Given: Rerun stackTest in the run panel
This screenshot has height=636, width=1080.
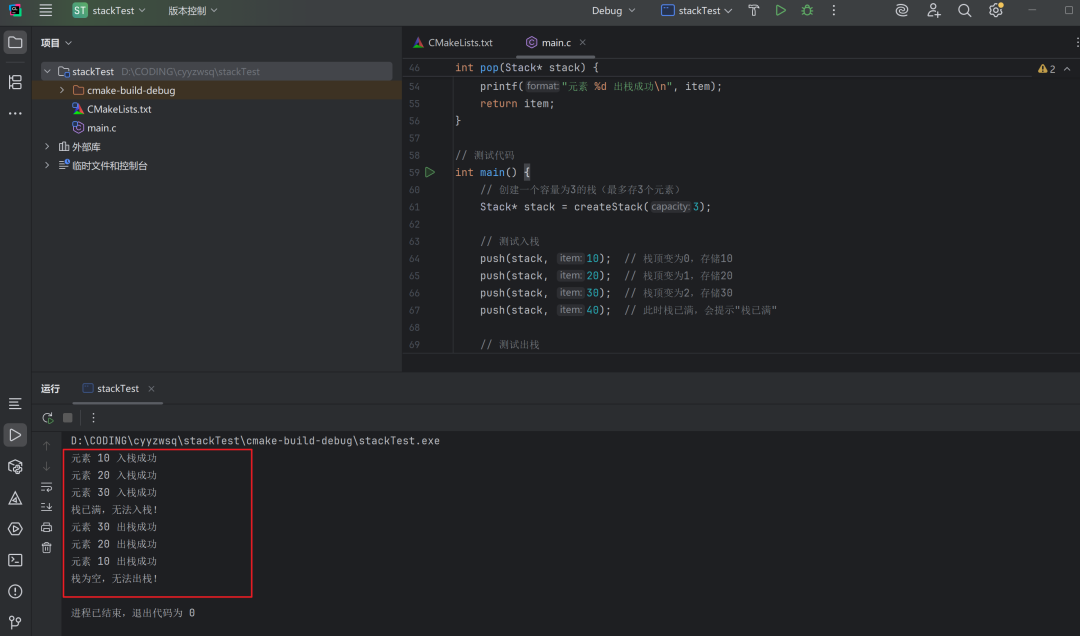Looking at the screenshot, I should [x=48, y=418].
